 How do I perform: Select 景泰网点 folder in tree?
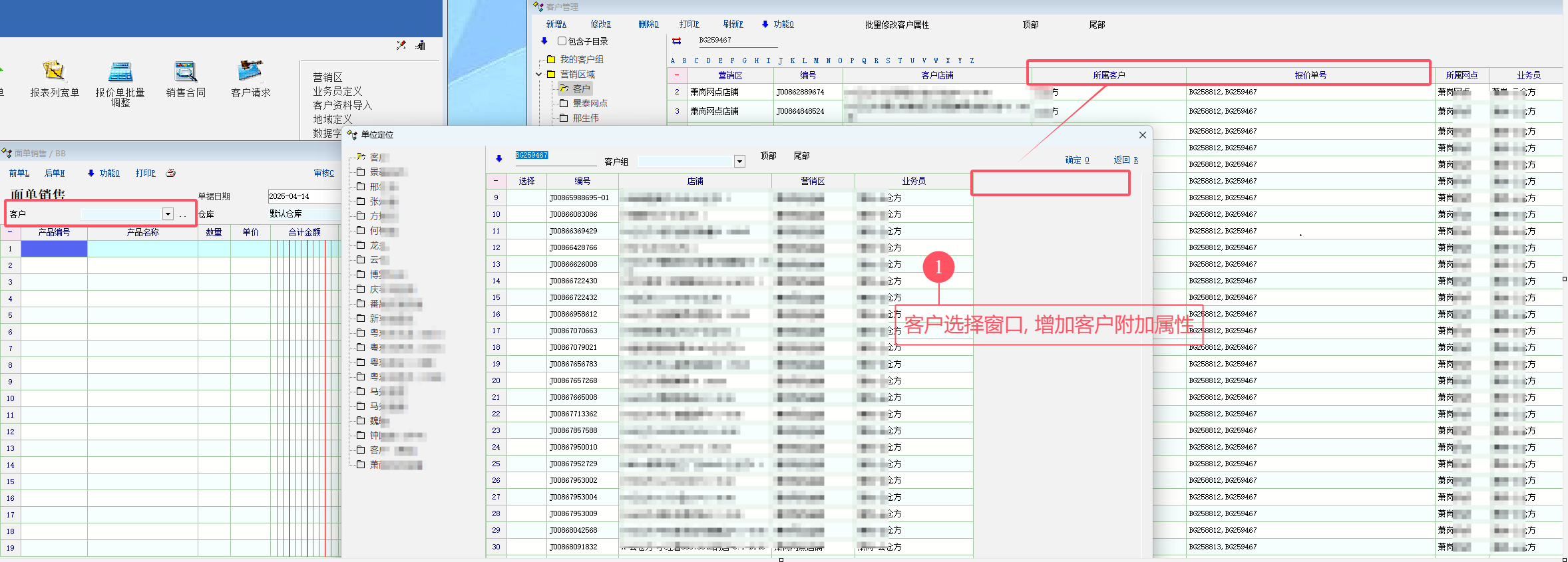(x=590, y=103)
